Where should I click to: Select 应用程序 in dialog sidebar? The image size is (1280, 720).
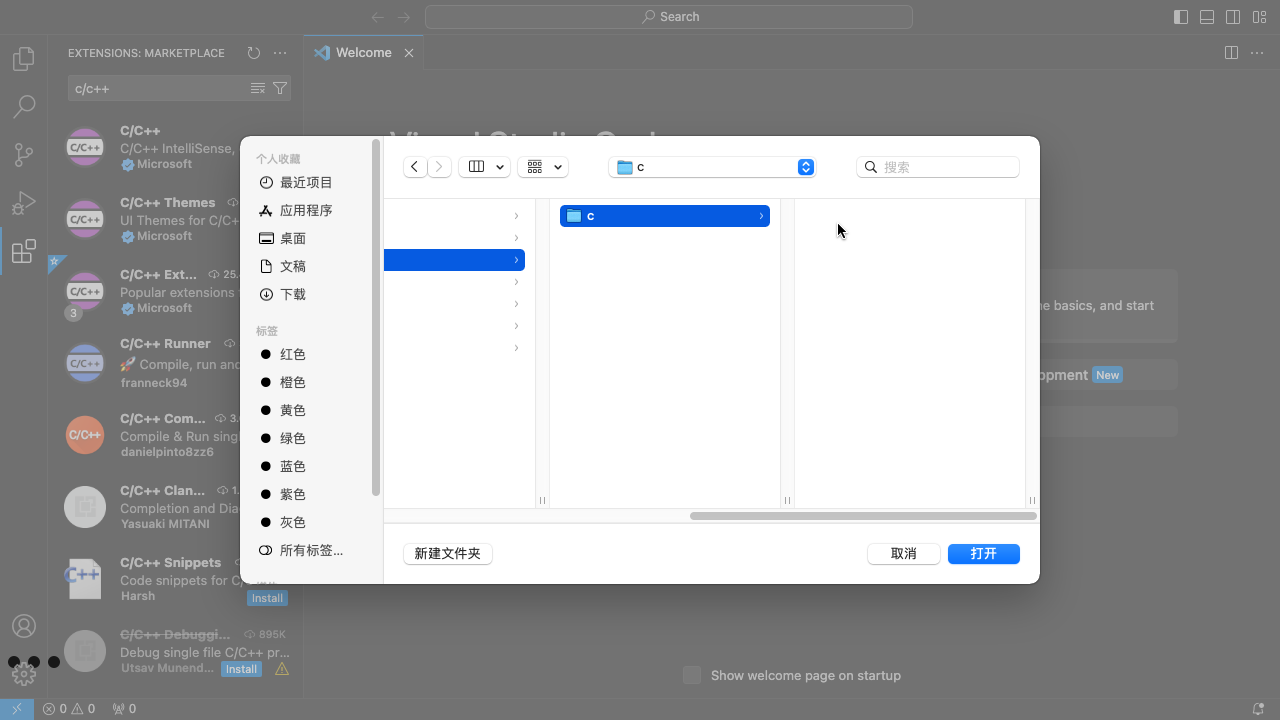click(307, 210)
